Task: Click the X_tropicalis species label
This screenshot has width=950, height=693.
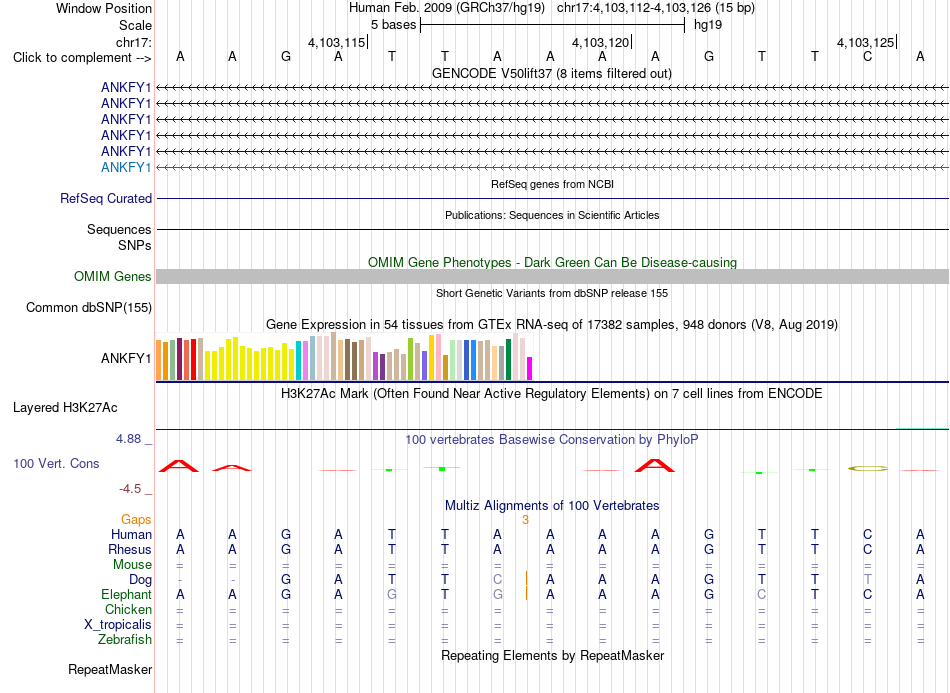Action: (x=118, y=625)
